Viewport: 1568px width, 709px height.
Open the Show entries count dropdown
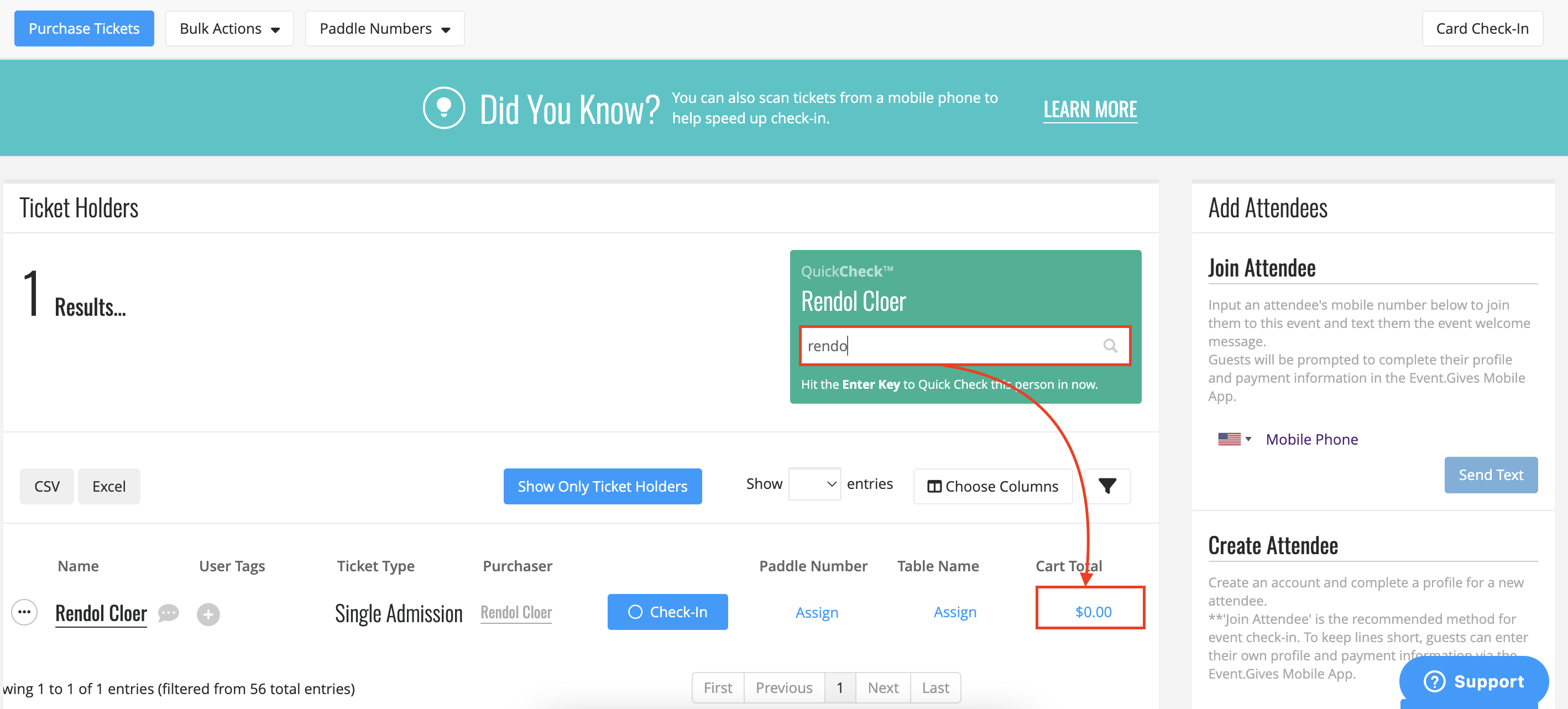(814, 483)
